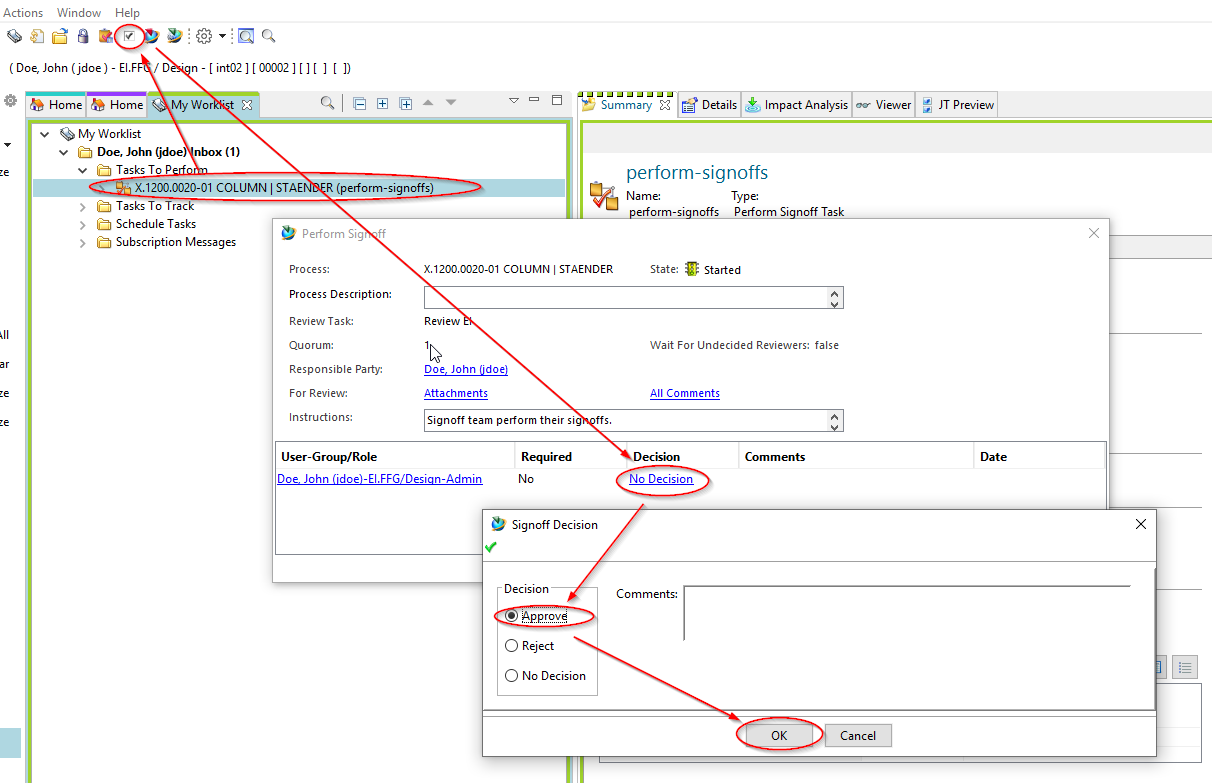The image size is (1212, 783).
Task: Click the Perform Signoff checkbox toolbar icon
Action: [x=129, y=36]
